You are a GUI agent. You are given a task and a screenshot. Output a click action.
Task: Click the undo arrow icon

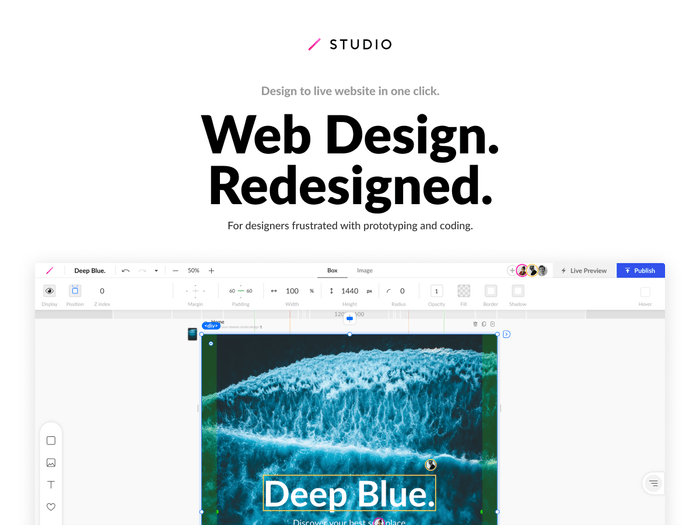(x=126, y=271)
